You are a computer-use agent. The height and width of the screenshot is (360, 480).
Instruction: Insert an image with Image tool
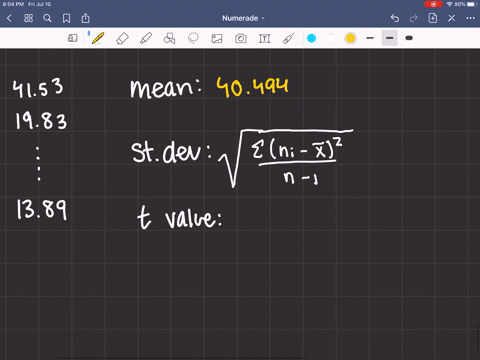[x=217, y=39]
